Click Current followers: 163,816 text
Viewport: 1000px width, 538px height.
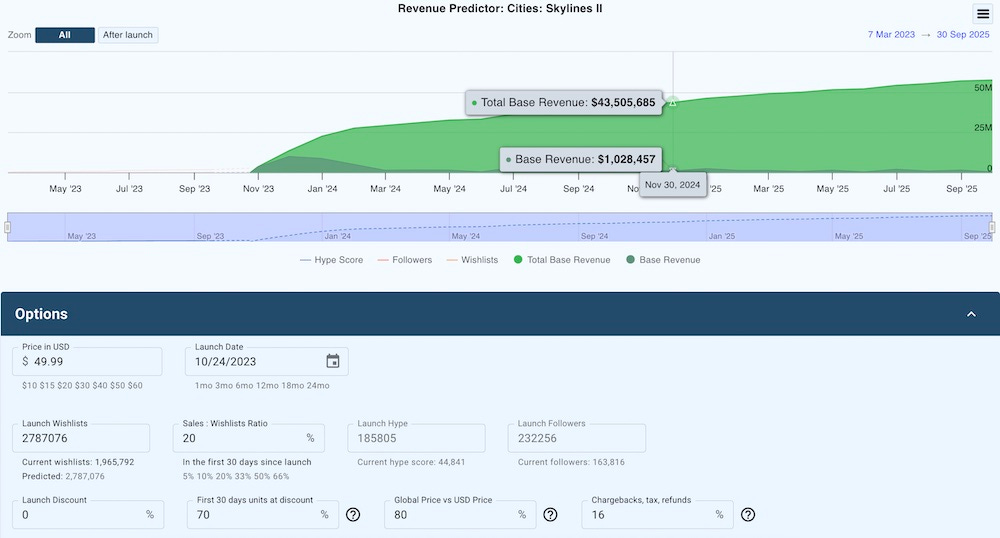(x=571, y=462)
